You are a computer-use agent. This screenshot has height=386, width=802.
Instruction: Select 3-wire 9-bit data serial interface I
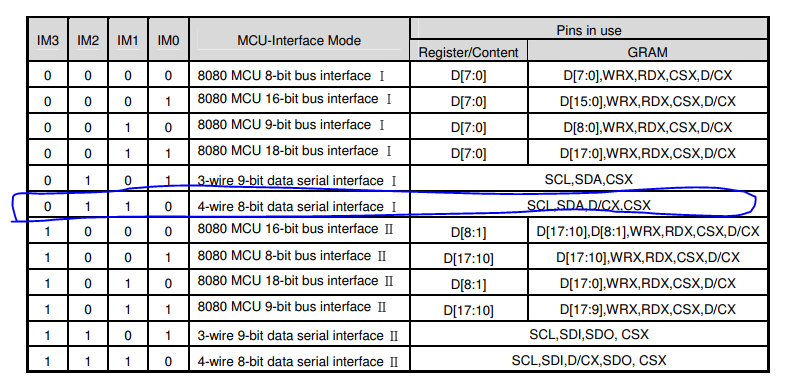pos(297,180)
